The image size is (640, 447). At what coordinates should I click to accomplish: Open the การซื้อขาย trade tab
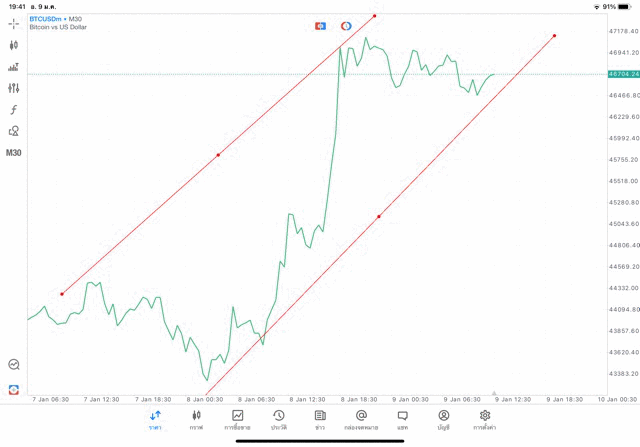tap(238, 419)
